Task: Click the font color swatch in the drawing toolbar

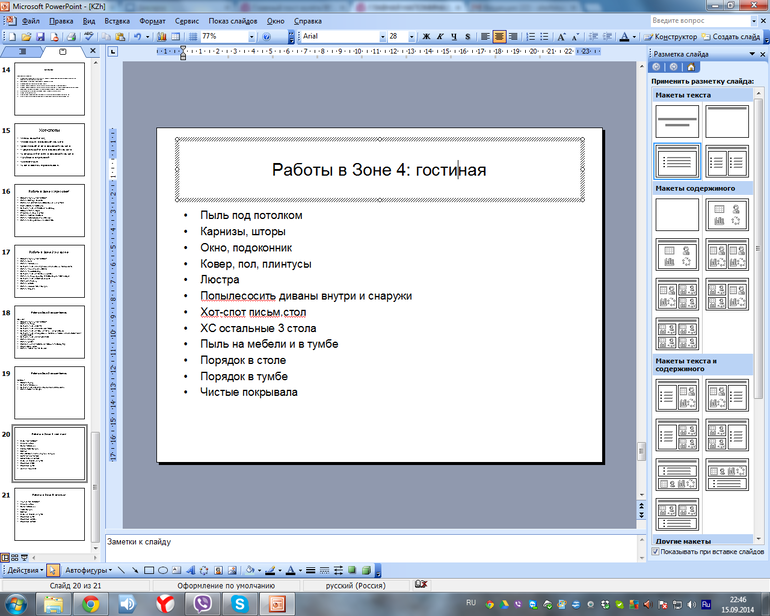Action: tap(288, 570)
